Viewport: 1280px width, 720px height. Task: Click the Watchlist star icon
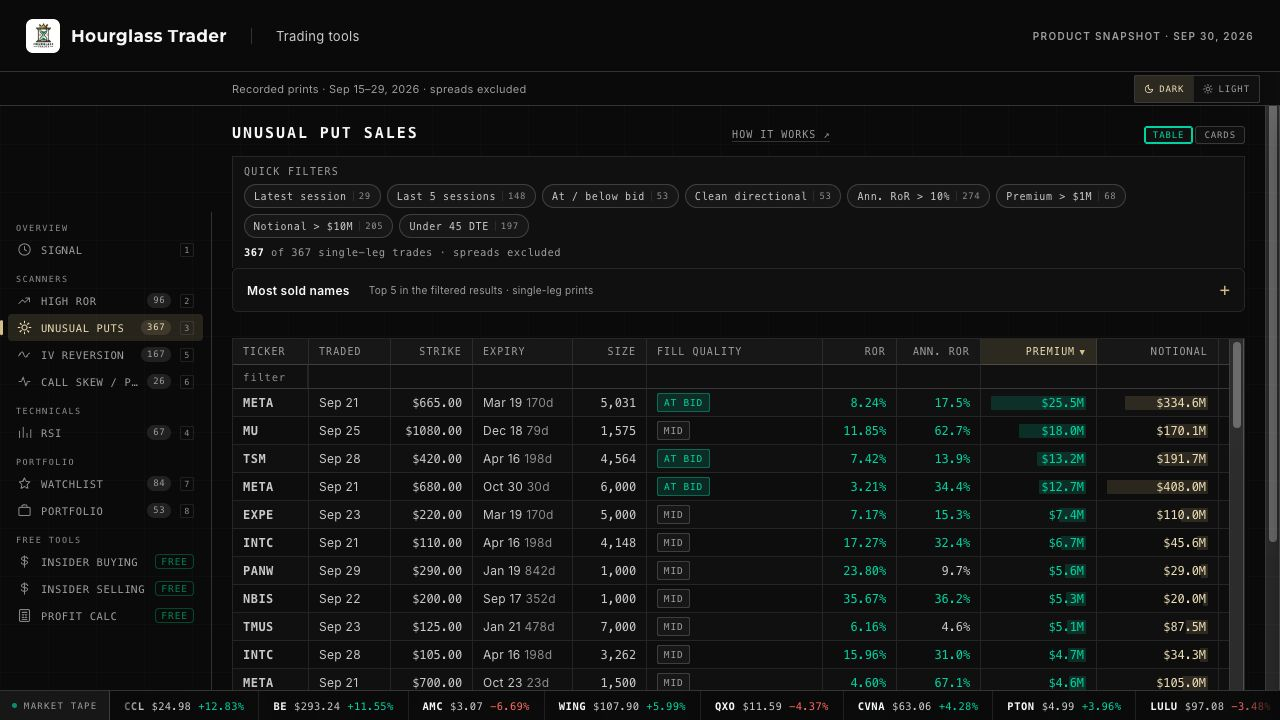click(24, 484)
